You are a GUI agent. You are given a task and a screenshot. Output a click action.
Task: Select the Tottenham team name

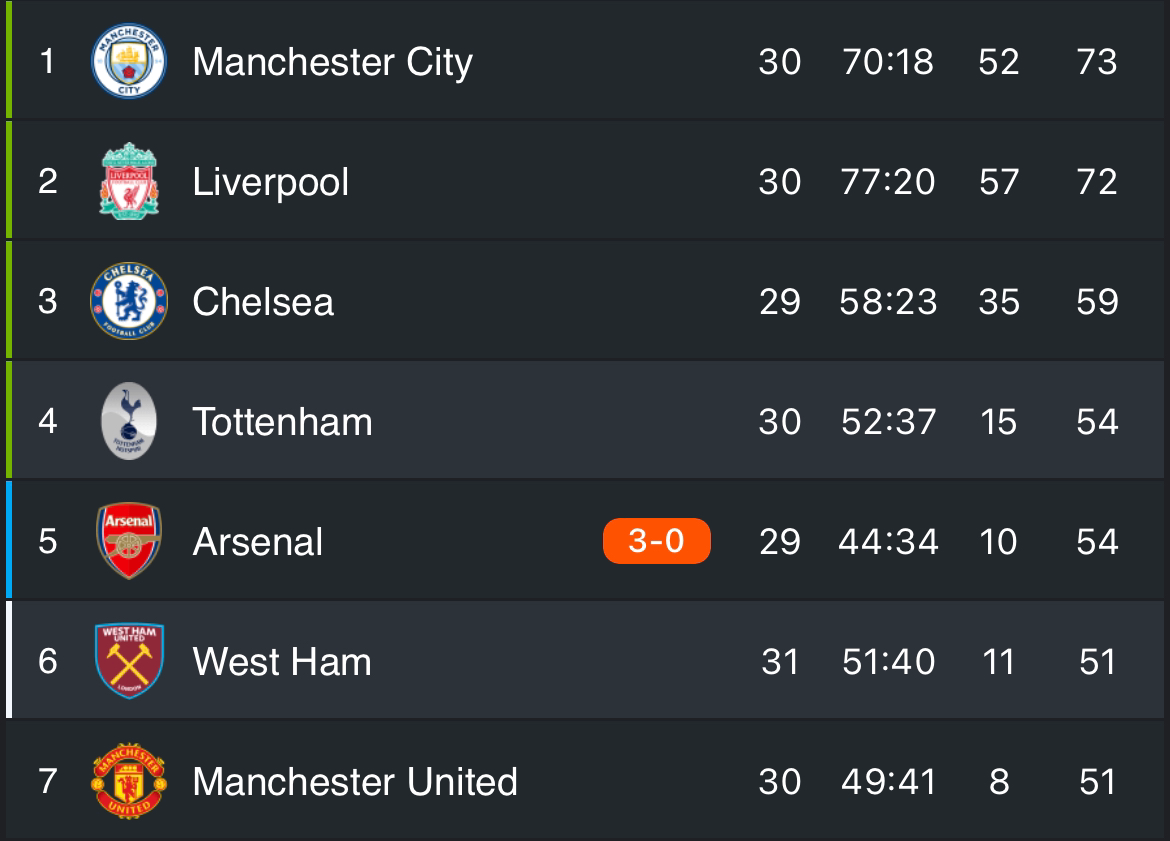click(282, 422)
